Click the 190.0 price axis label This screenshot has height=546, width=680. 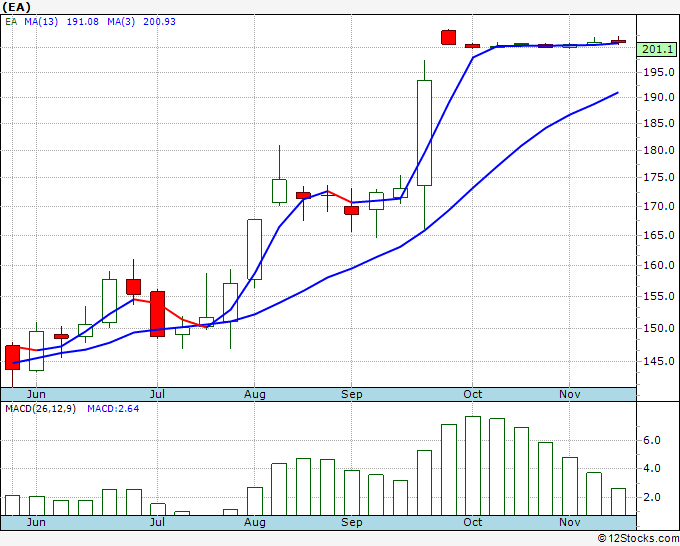tap(659, 97)
